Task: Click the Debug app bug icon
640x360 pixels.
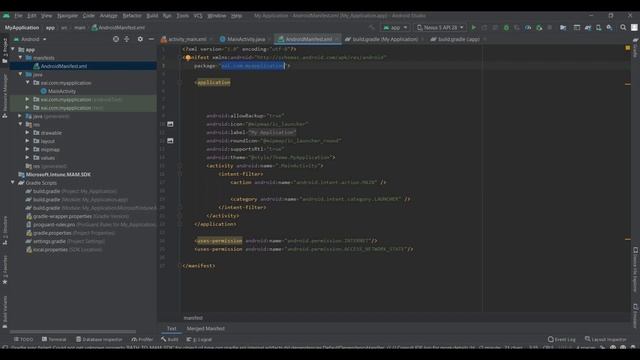Action: pos(506,28)
